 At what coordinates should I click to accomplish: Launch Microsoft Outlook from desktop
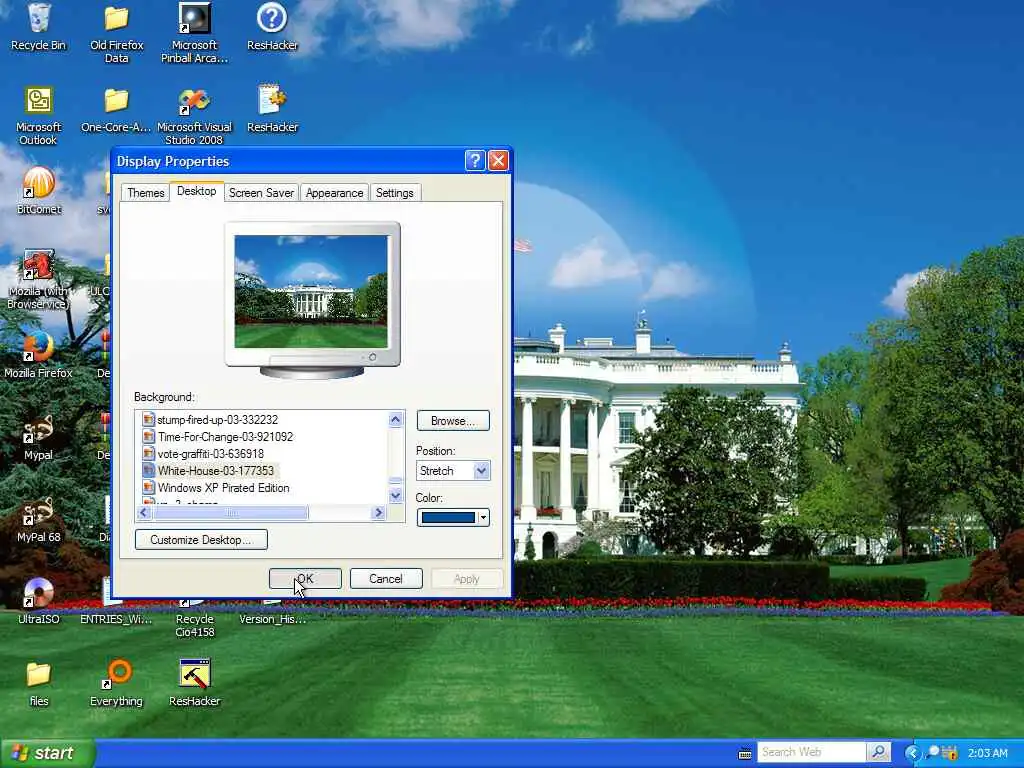coord(39,115)
